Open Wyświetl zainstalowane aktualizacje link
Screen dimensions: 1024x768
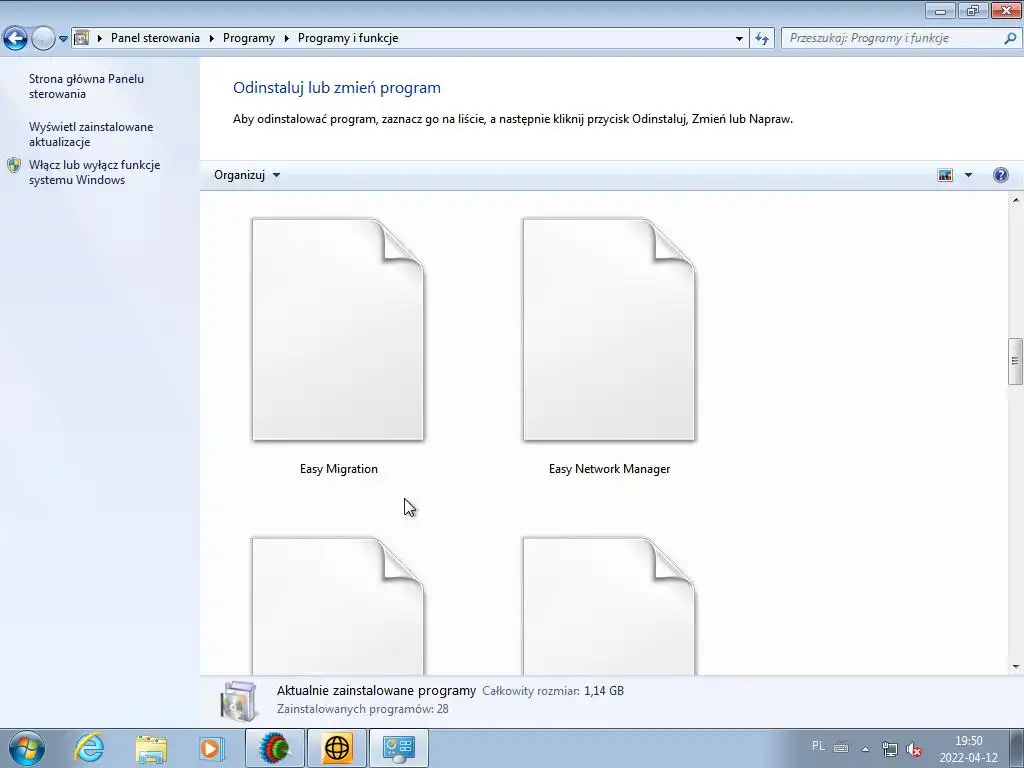(91, 135)
